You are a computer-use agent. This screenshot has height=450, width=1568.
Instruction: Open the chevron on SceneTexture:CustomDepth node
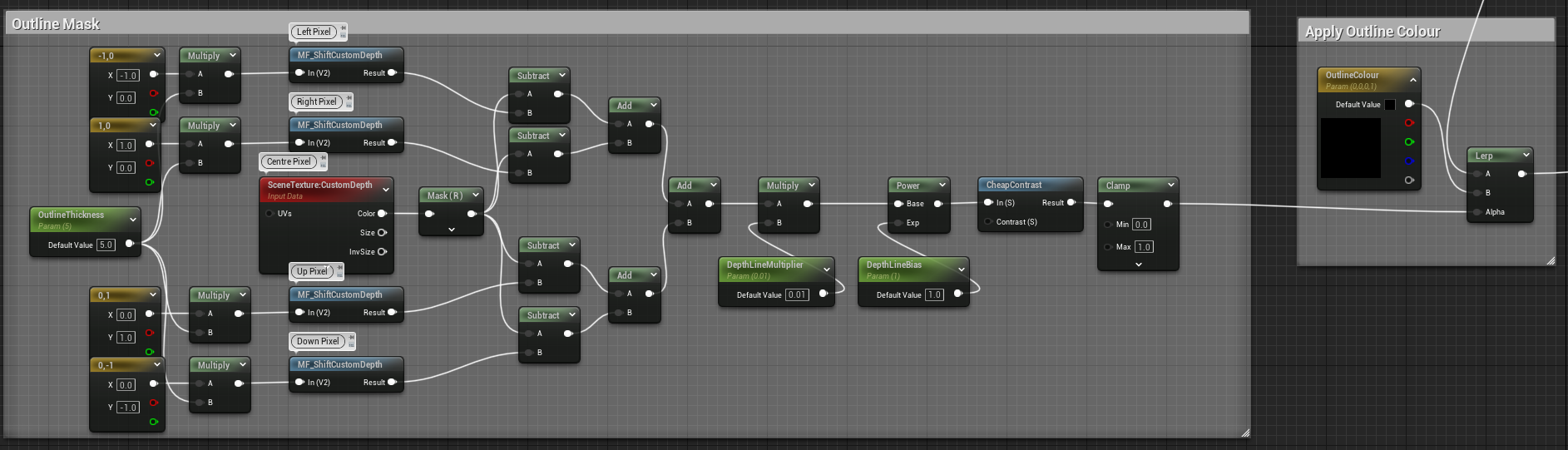coord(386,190)
